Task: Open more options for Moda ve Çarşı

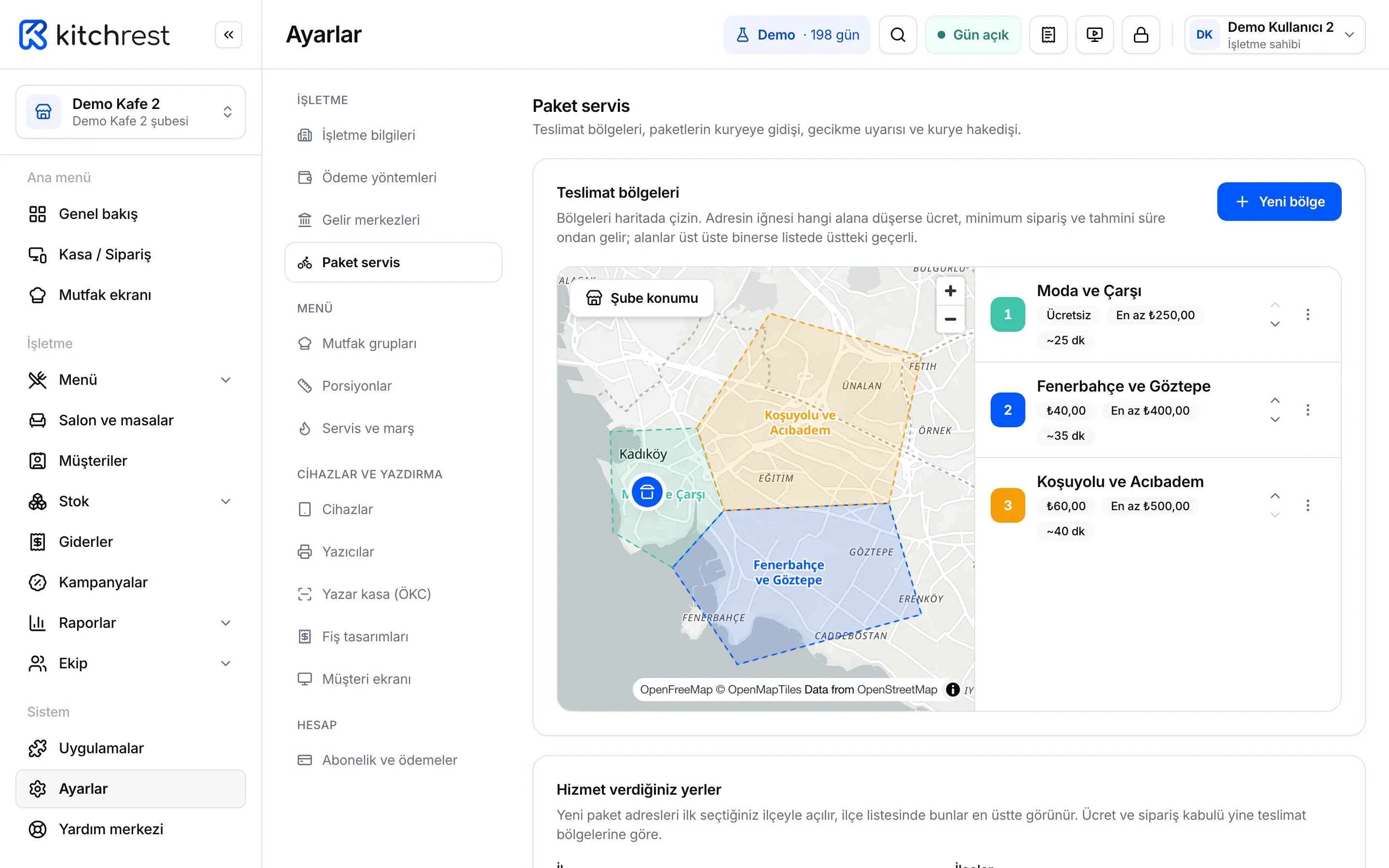Action: 1308,314
